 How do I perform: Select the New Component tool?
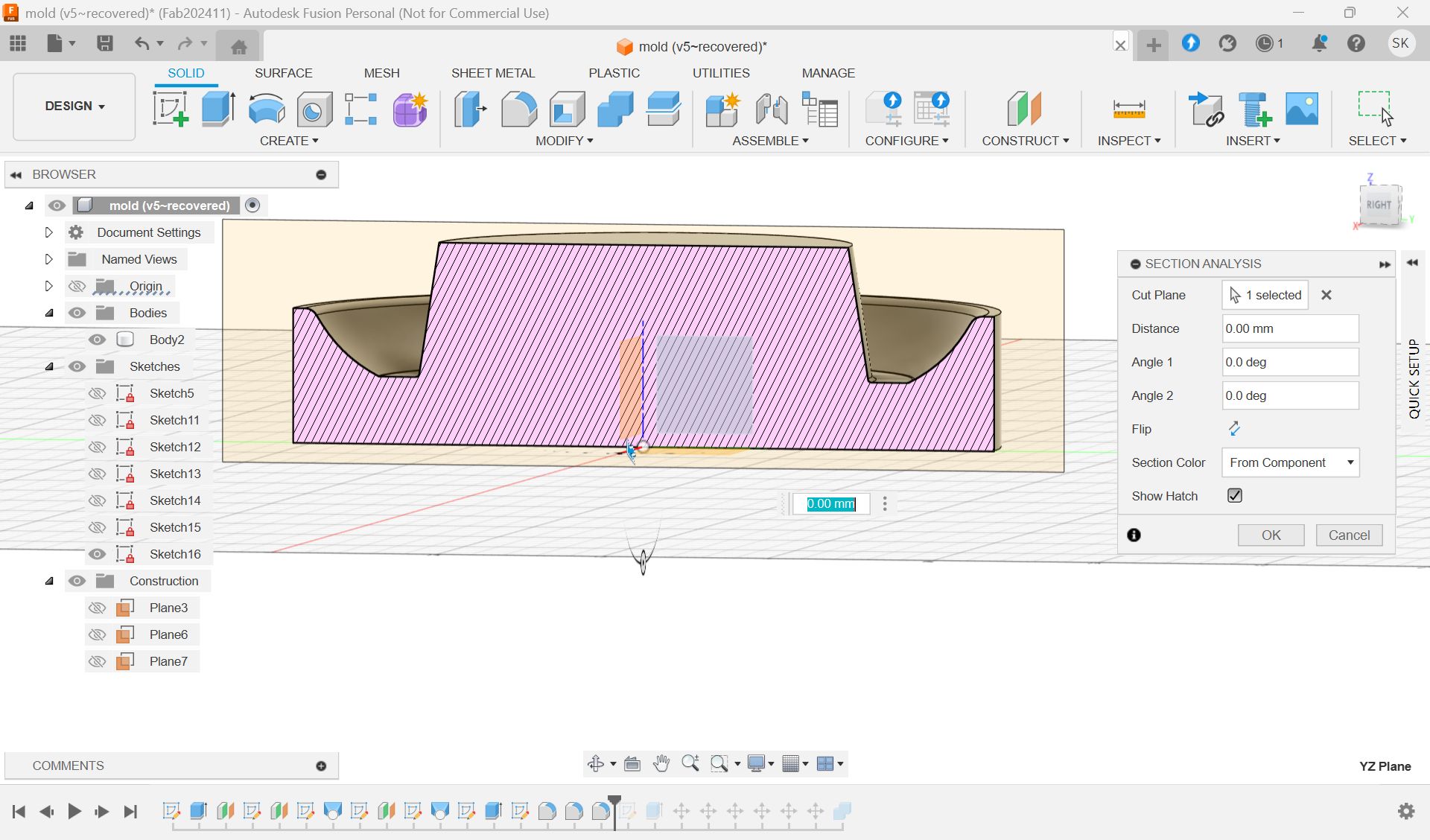coord(722,109)
